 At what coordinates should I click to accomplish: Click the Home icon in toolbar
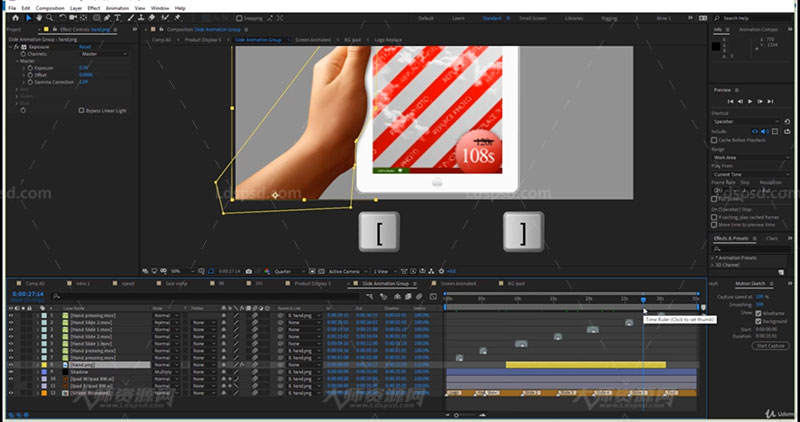click(x=15, y=18)
